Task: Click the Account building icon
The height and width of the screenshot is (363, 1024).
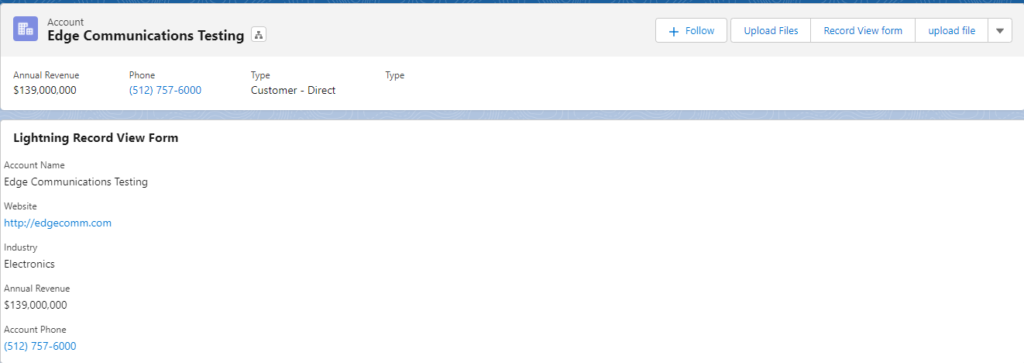Action: [x=25, y=29]
